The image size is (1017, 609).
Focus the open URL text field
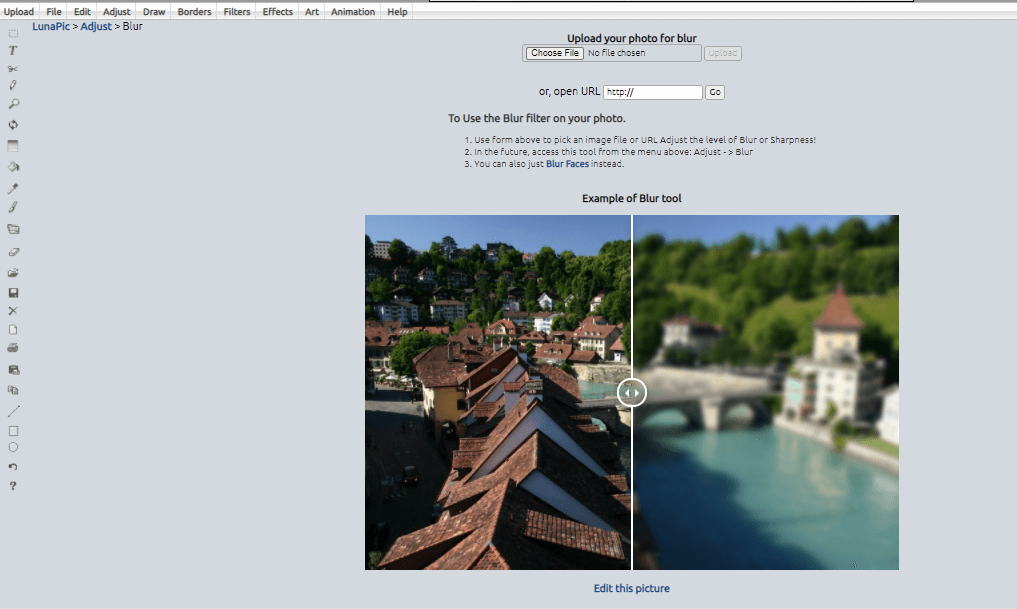[x=652, y=92]
